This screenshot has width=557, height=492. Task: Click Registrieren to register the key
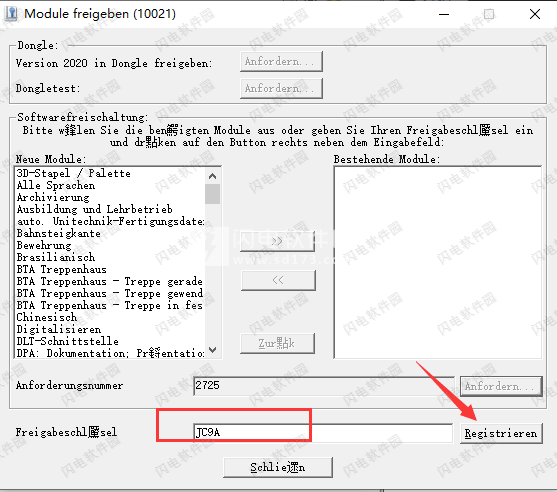click(x=501, y=433)
